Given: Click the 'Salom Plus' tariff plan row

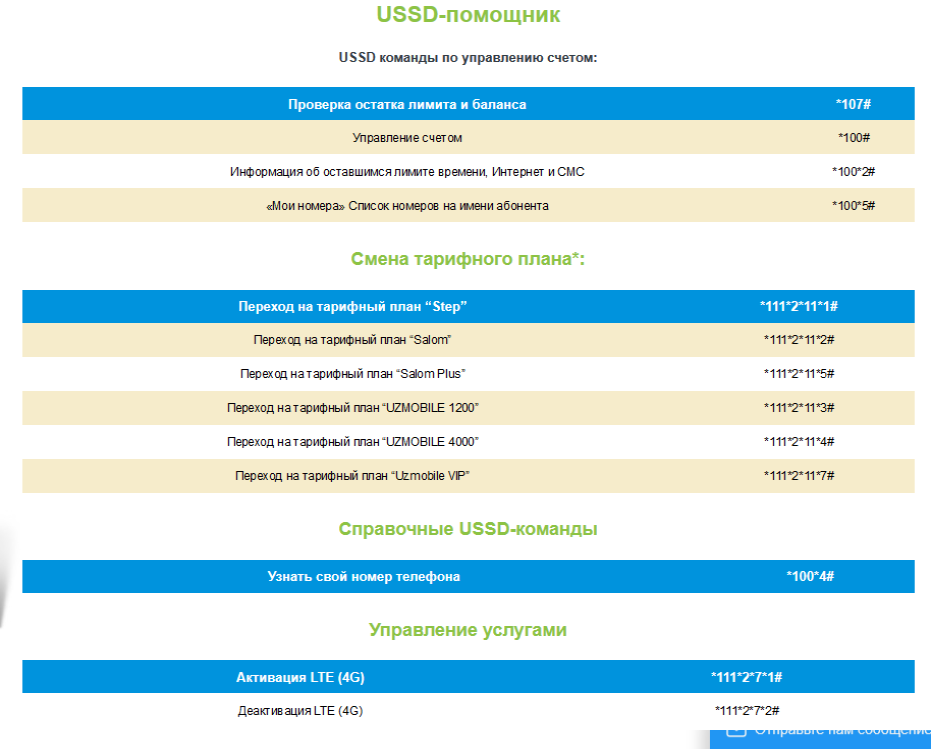Looking at the screenshot, I should [x=352, y=374].
